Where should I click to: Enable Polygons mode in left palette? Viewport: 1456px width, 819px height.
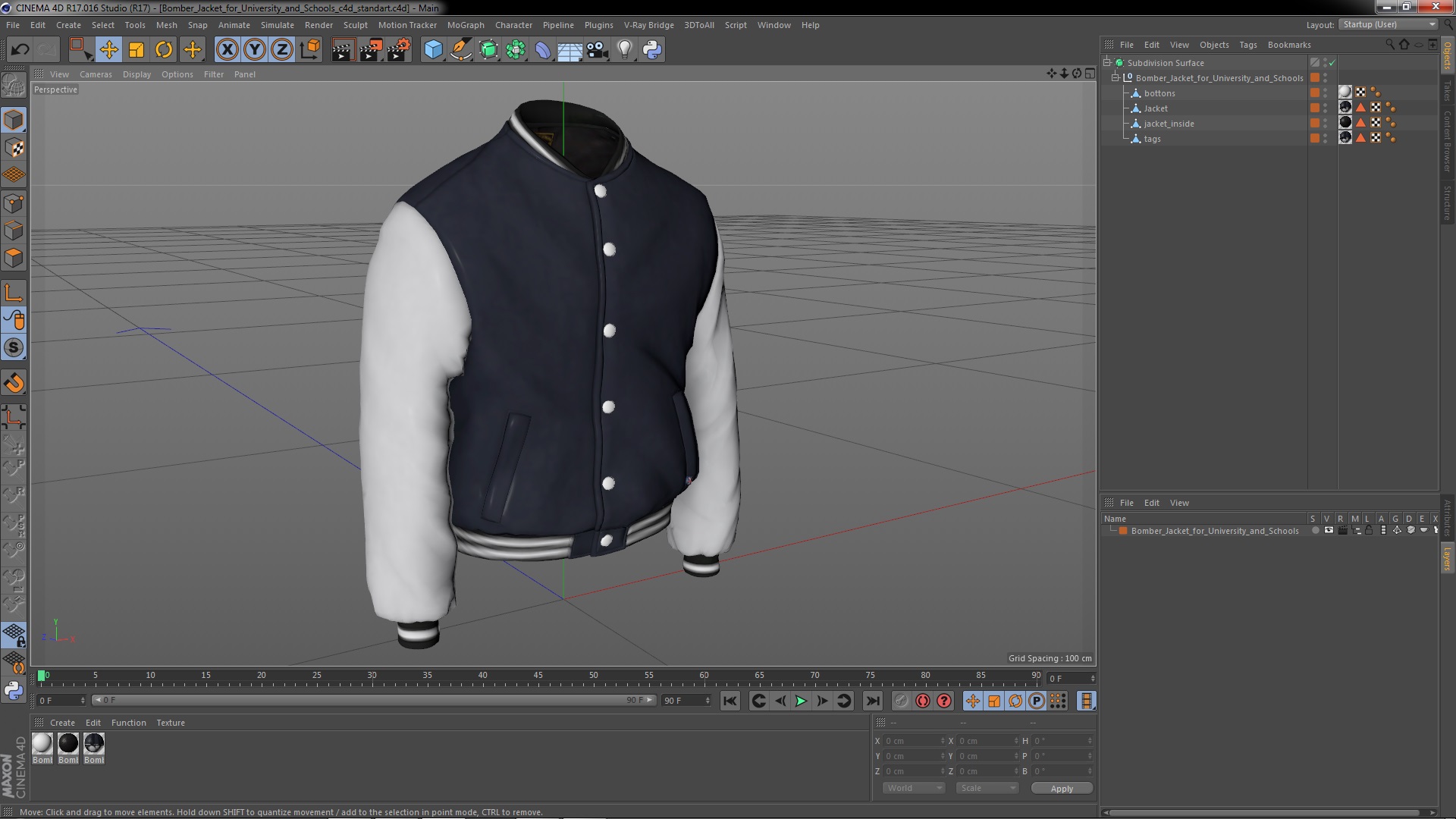(14, 257)
